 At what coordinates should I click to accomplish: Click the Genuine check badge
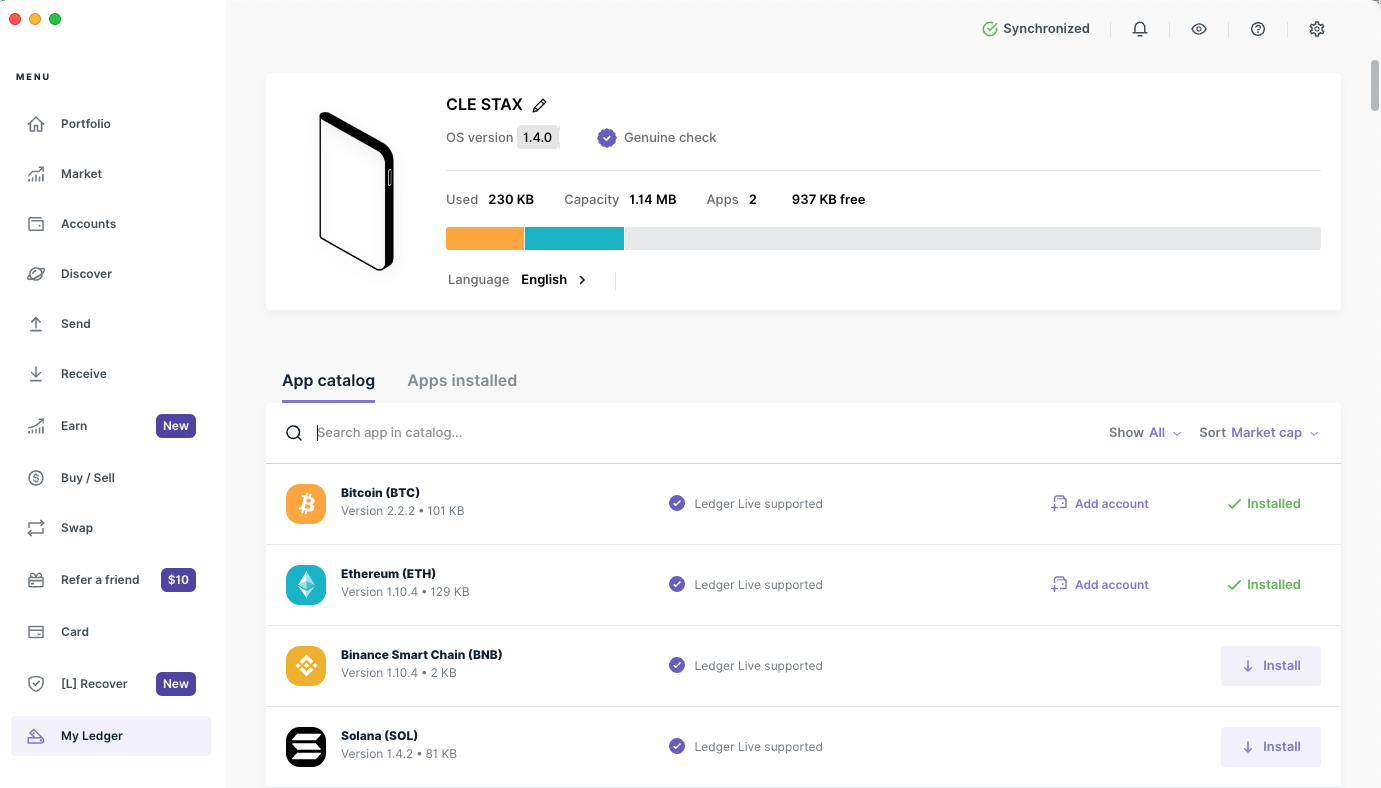coord(657,138)
